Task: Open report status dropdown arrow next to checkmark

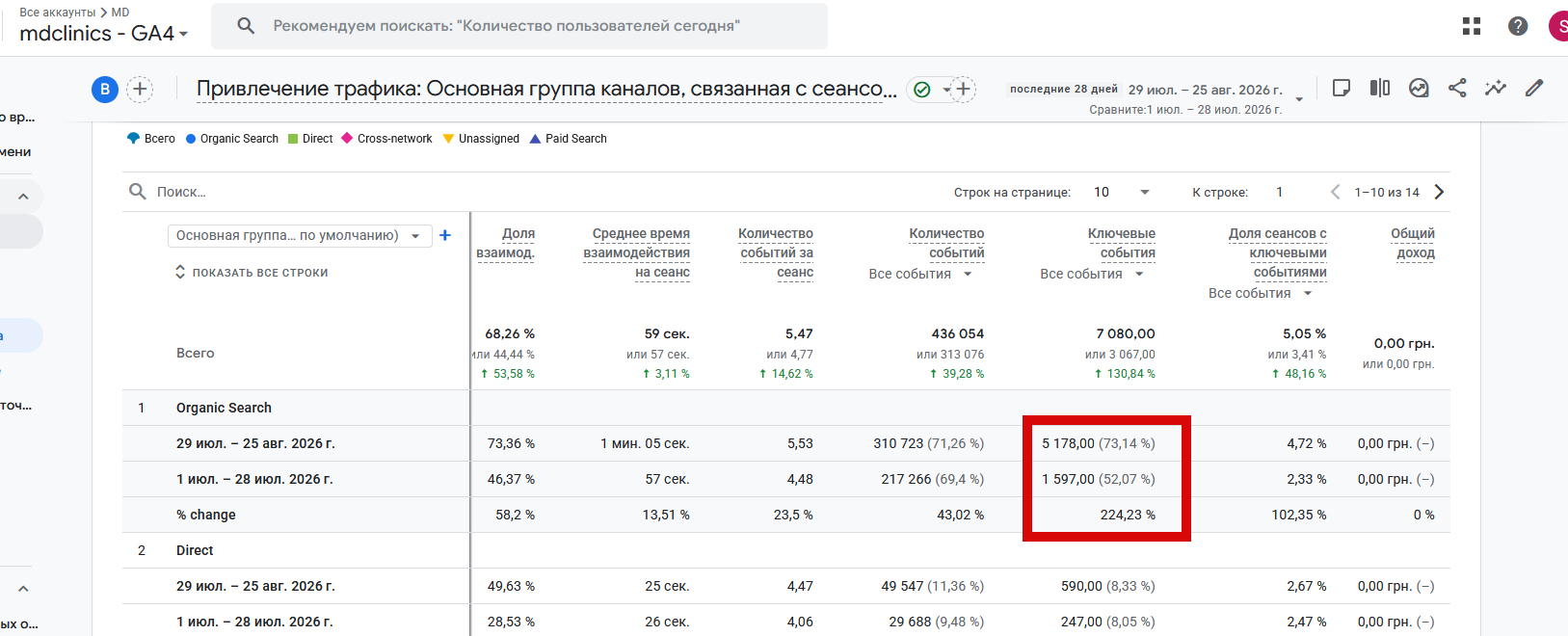Action: 946,90
